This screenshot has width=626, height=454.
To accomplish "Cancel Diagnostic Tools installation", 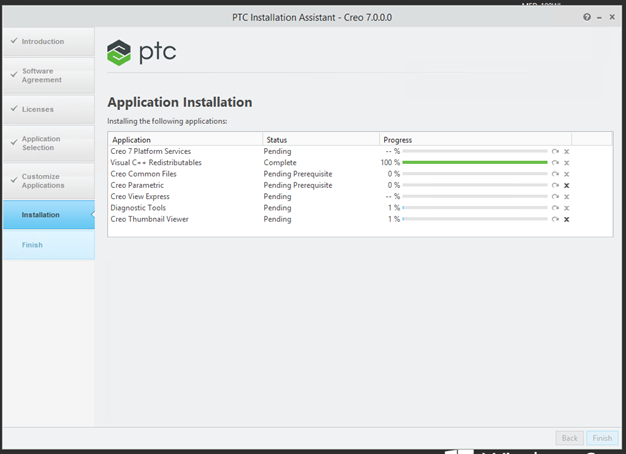I will tap(566, 208).
